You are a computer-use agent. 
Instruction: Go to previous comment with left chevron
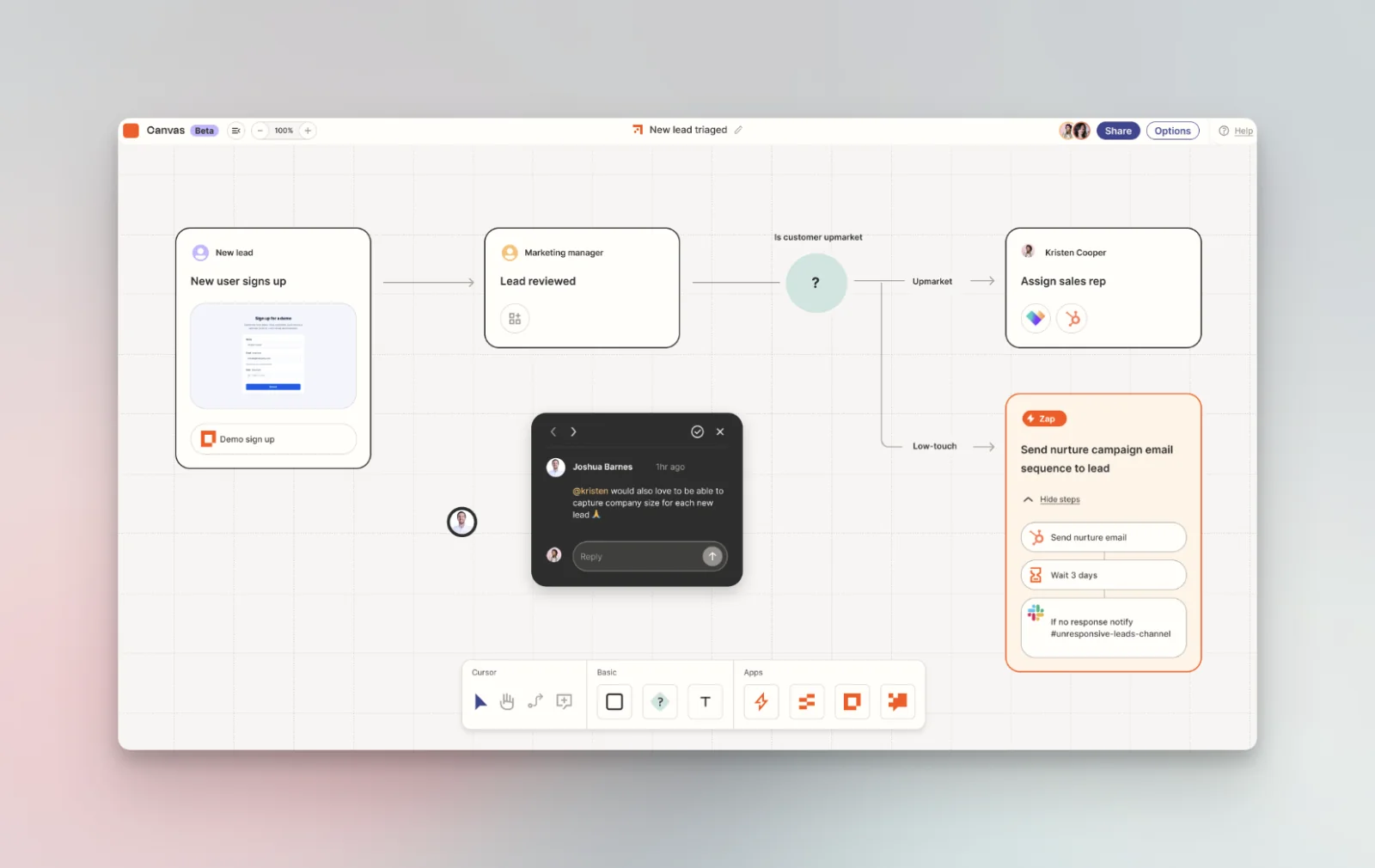coord(553,431)
